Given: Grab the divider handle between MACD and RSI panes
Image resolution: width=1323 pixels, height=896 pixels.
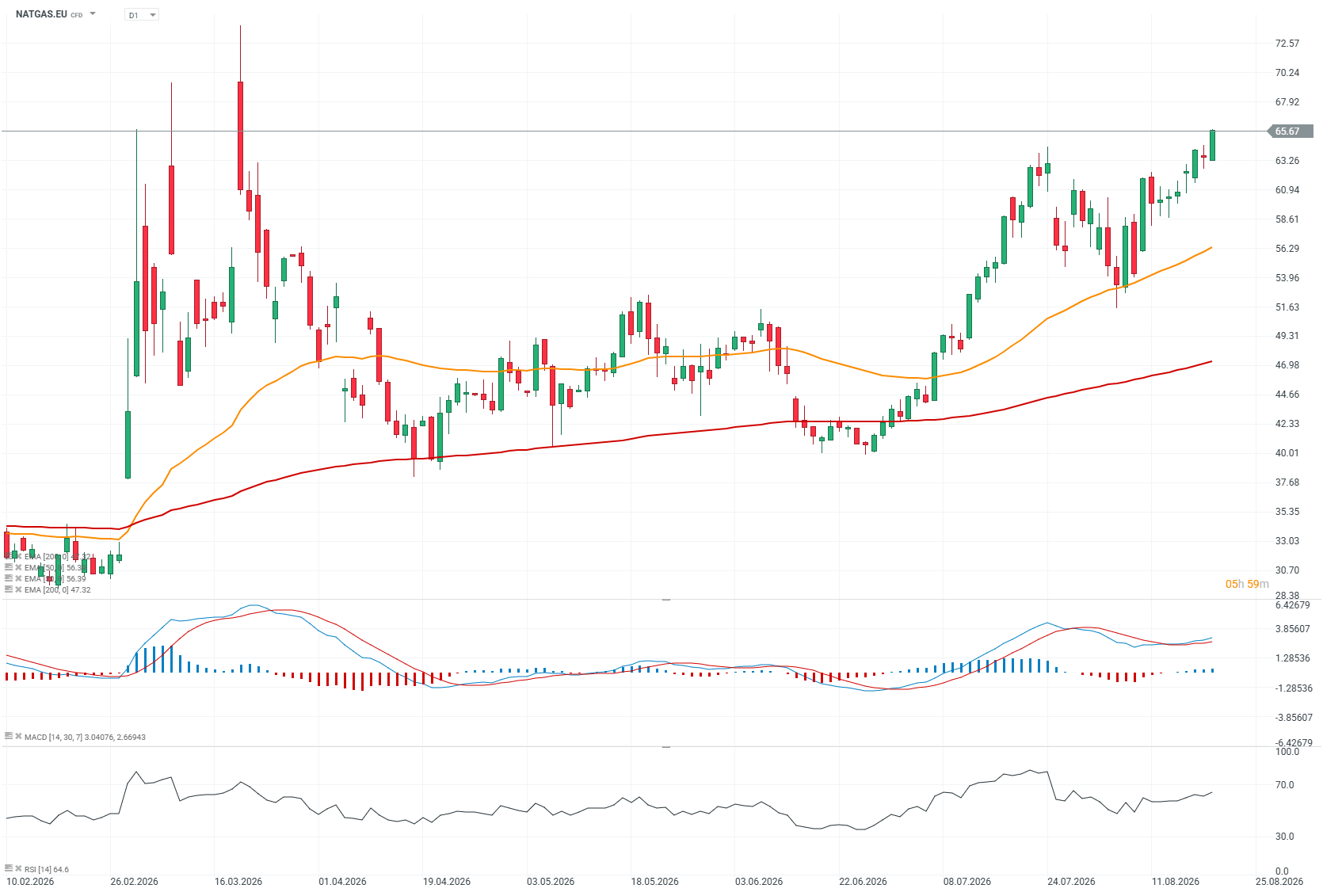Looking at the screenshot, I should coord(666,746).
